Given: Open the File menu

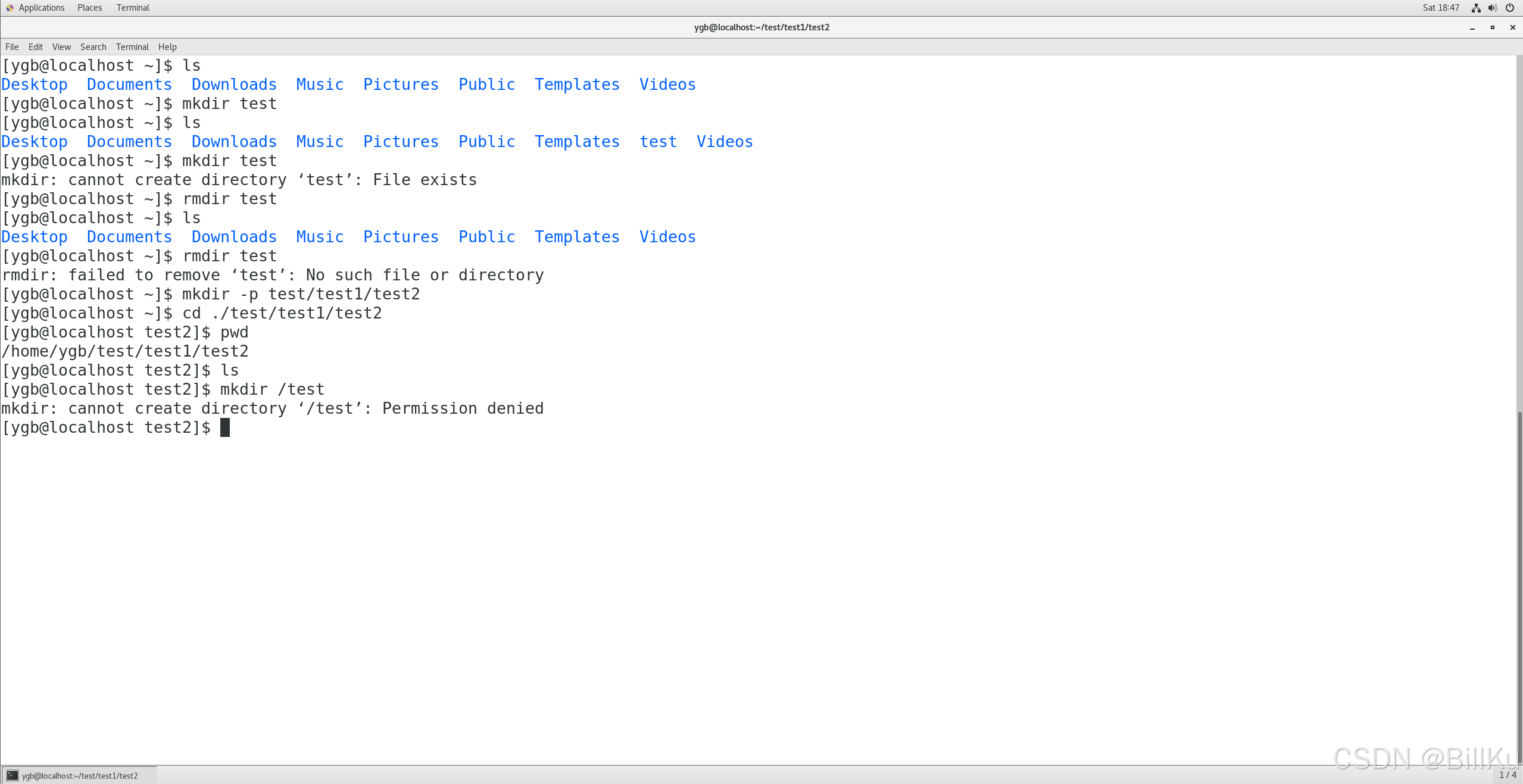Looking at the screenshot, I should point(12,47).
